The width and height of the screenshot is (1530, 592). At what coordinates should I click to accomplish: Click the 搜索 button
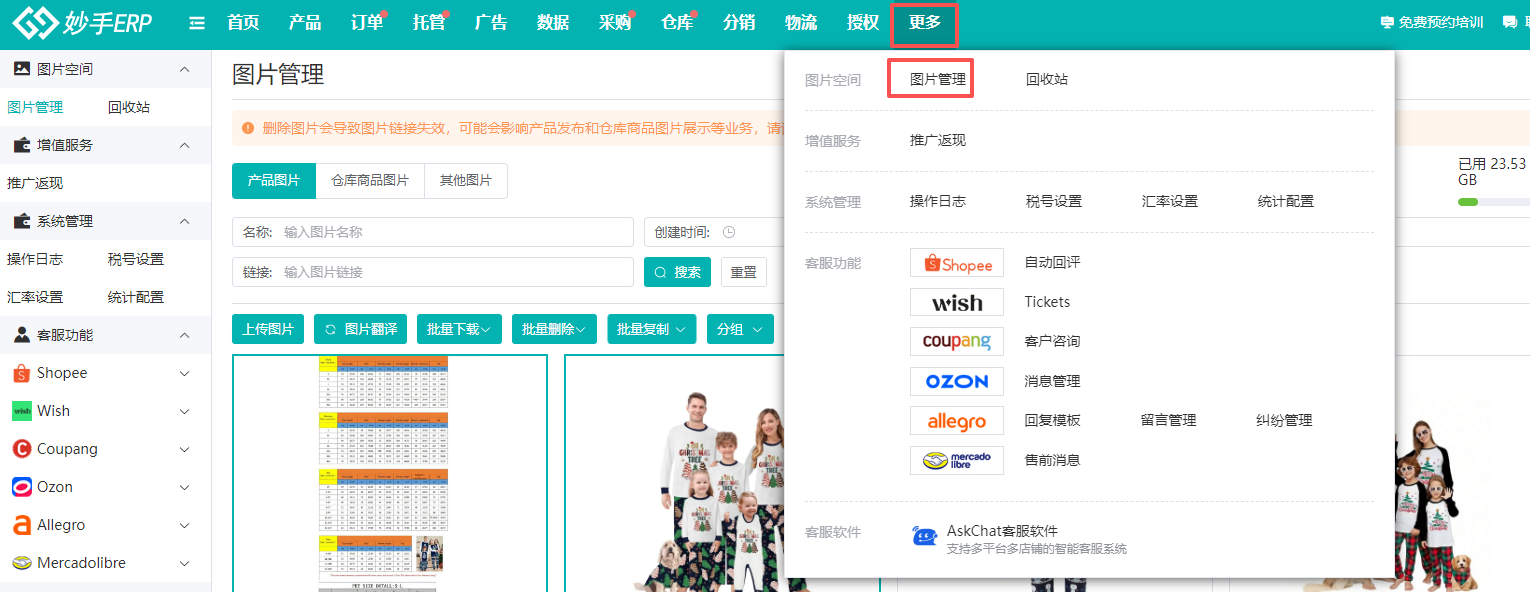coord(677,272)
